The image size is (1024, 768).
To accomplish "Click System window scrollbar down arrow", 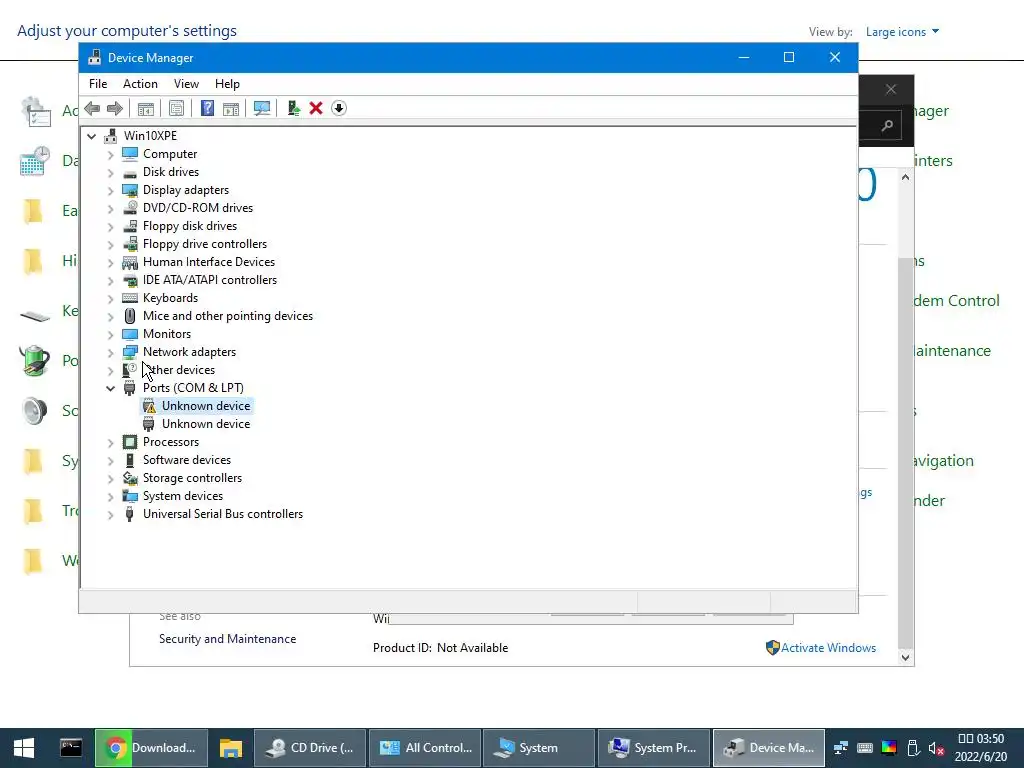I will point(905,657).
